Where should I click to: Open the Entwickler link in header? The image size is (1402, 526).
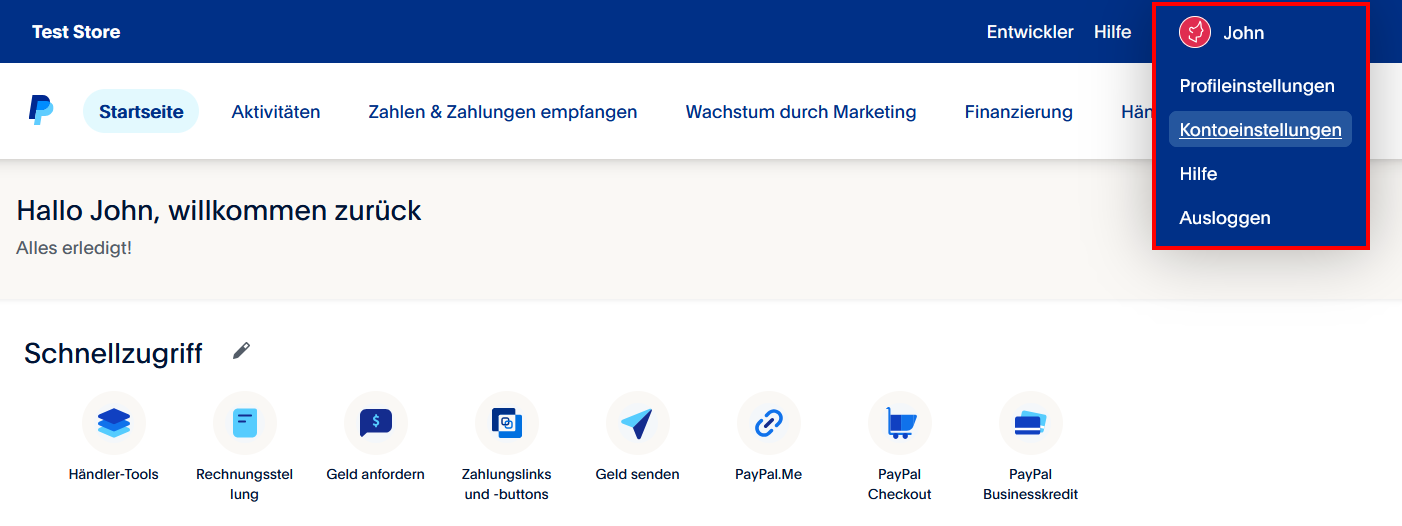click(1029, 32)
